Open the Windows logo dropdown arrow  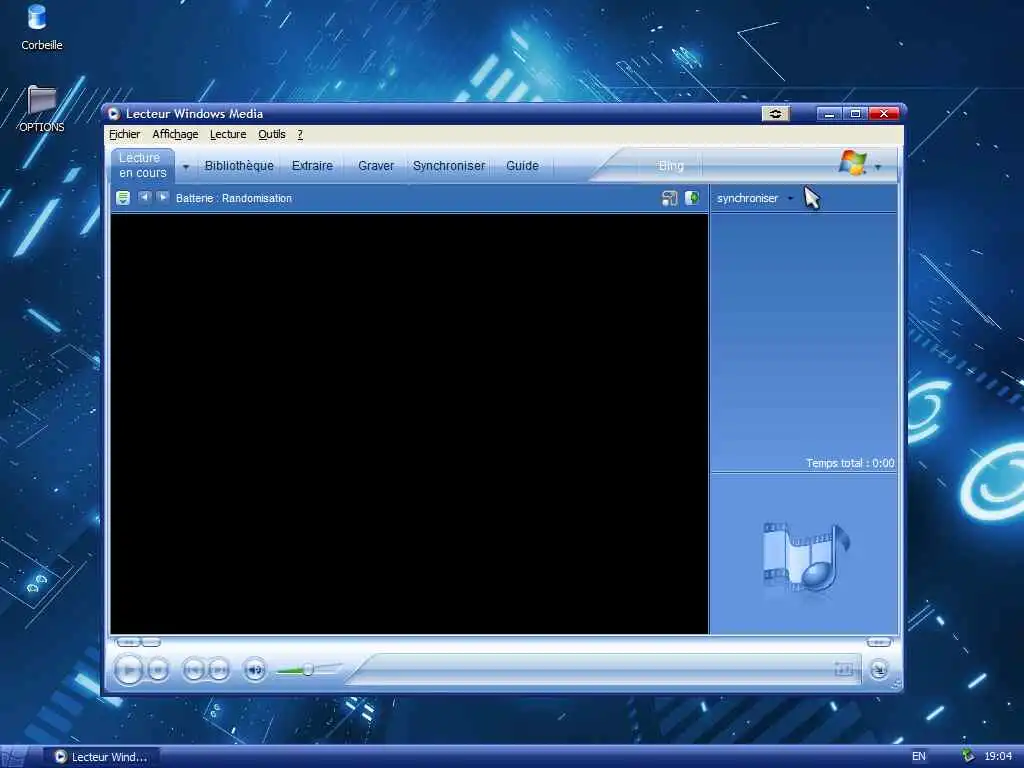(x=878, y=167)
